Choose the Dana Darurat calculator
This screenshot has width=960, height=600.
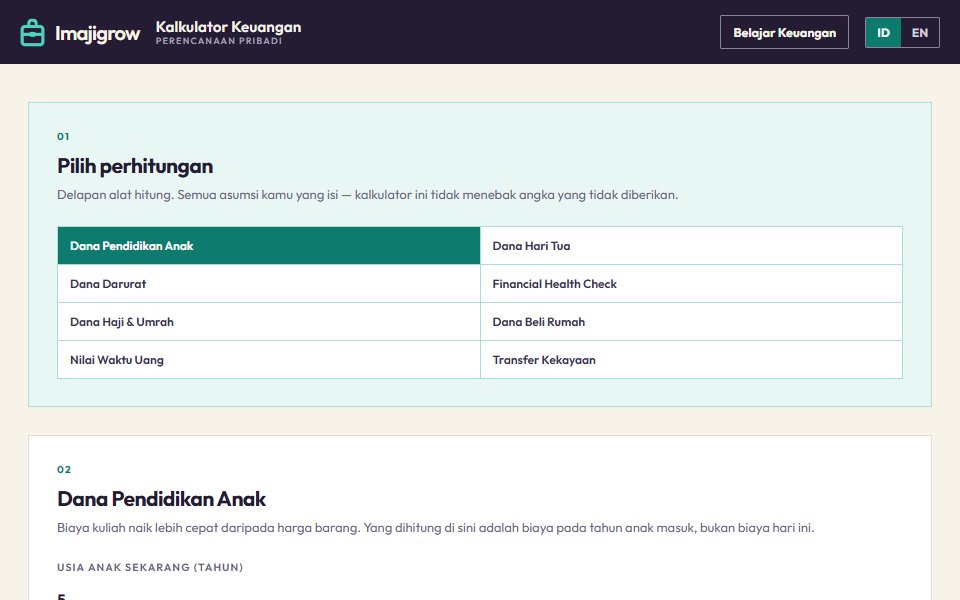coord(269,283)
